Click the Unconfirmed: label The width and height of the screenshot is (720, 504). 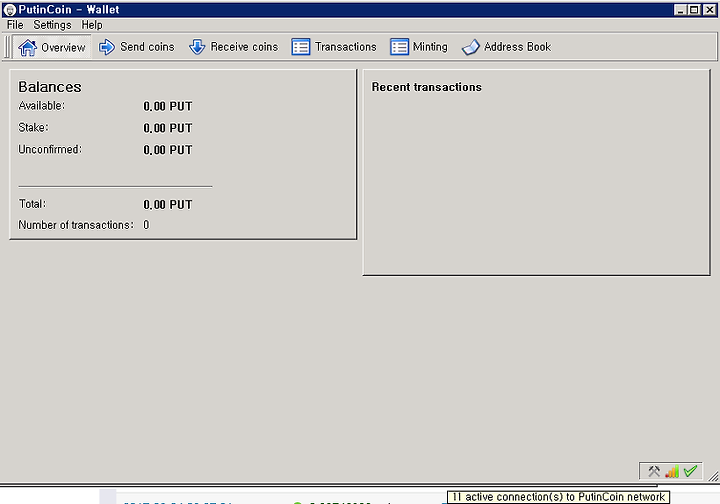(x=50, y=149)
